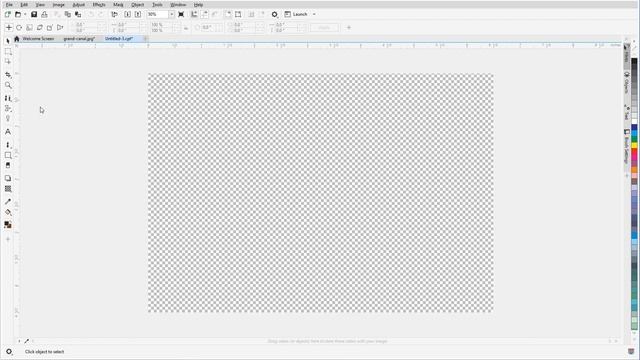Click the Open file folder icon

18,14
